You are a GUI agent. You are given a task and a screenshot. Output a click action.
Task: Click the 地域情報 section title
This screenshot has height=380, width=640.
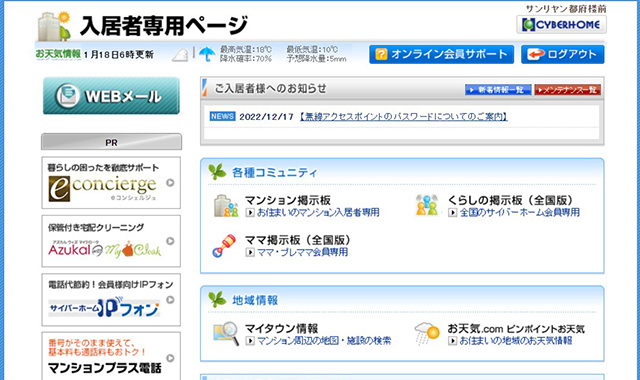coord(255,300)
